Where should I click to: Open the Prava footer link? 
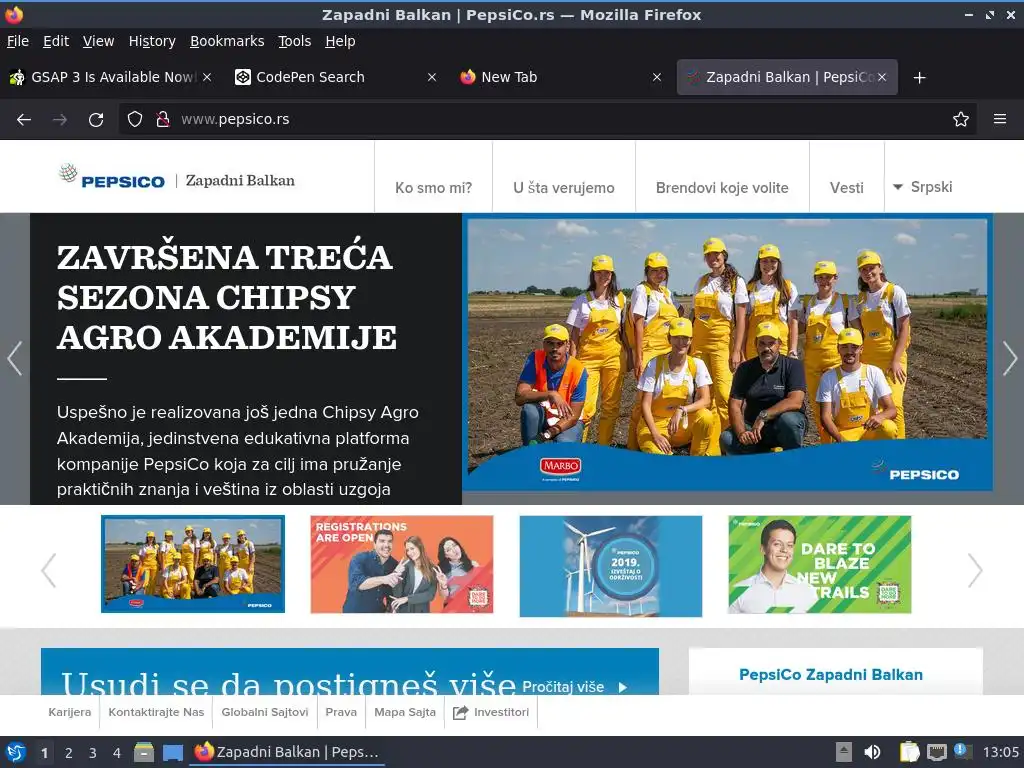341,712
